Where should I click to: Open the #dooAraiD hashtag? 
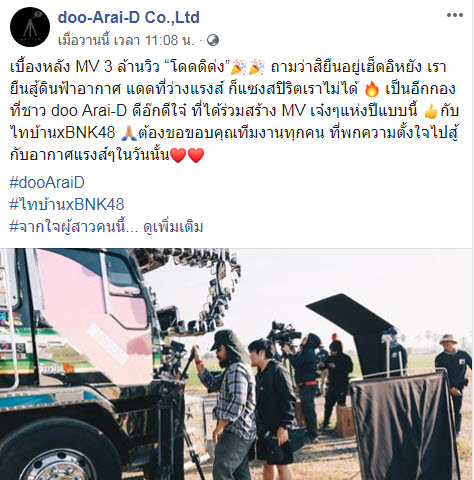(x=47, y=183)
